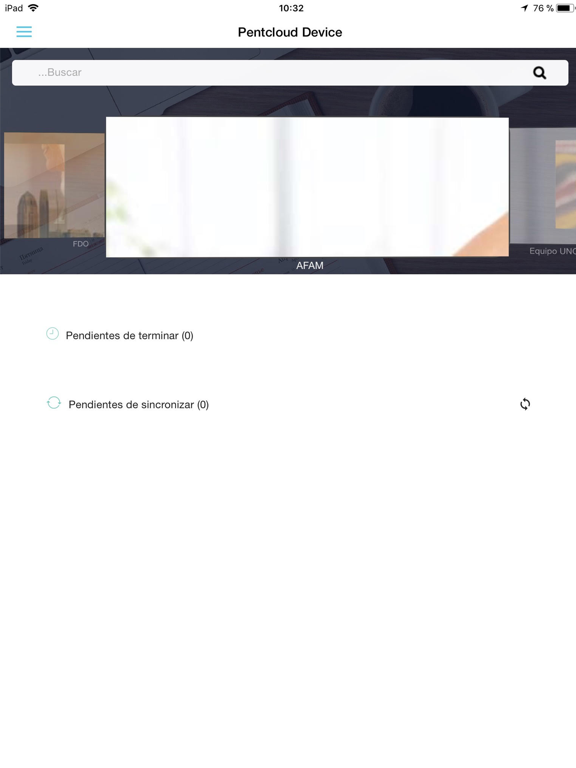The image size is (576, 768).
Task: Open the hamburger menu
Action: click(24, 32)
